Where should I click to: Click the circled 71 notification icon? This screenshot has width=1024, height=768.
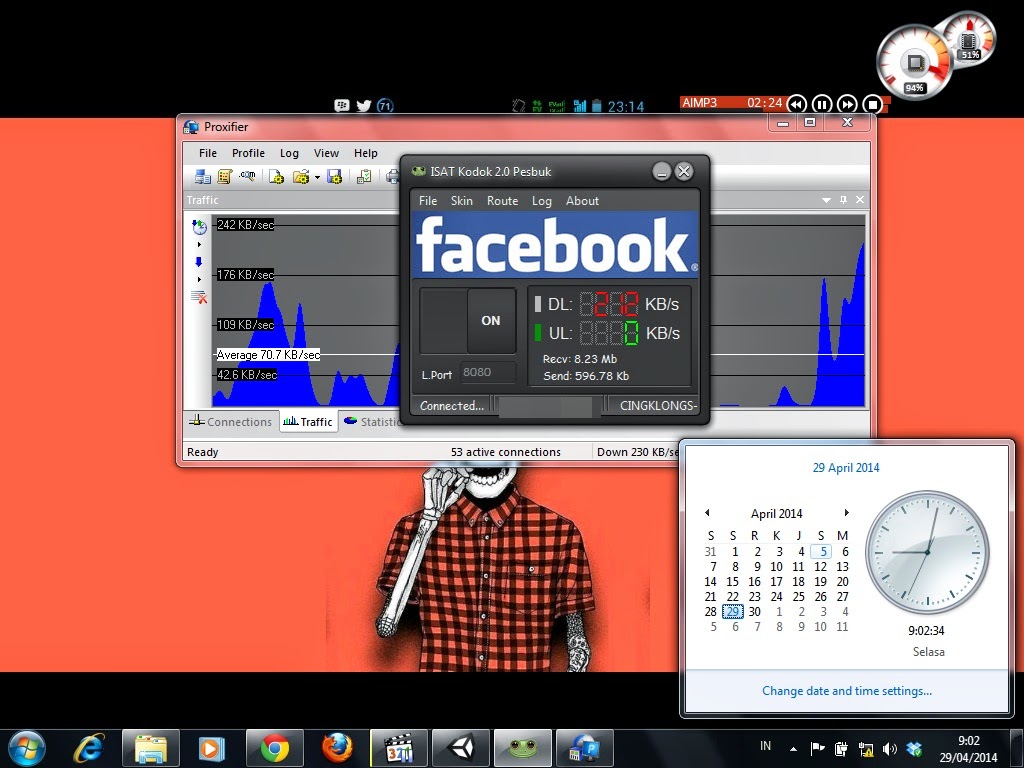(x=385, y=105)
